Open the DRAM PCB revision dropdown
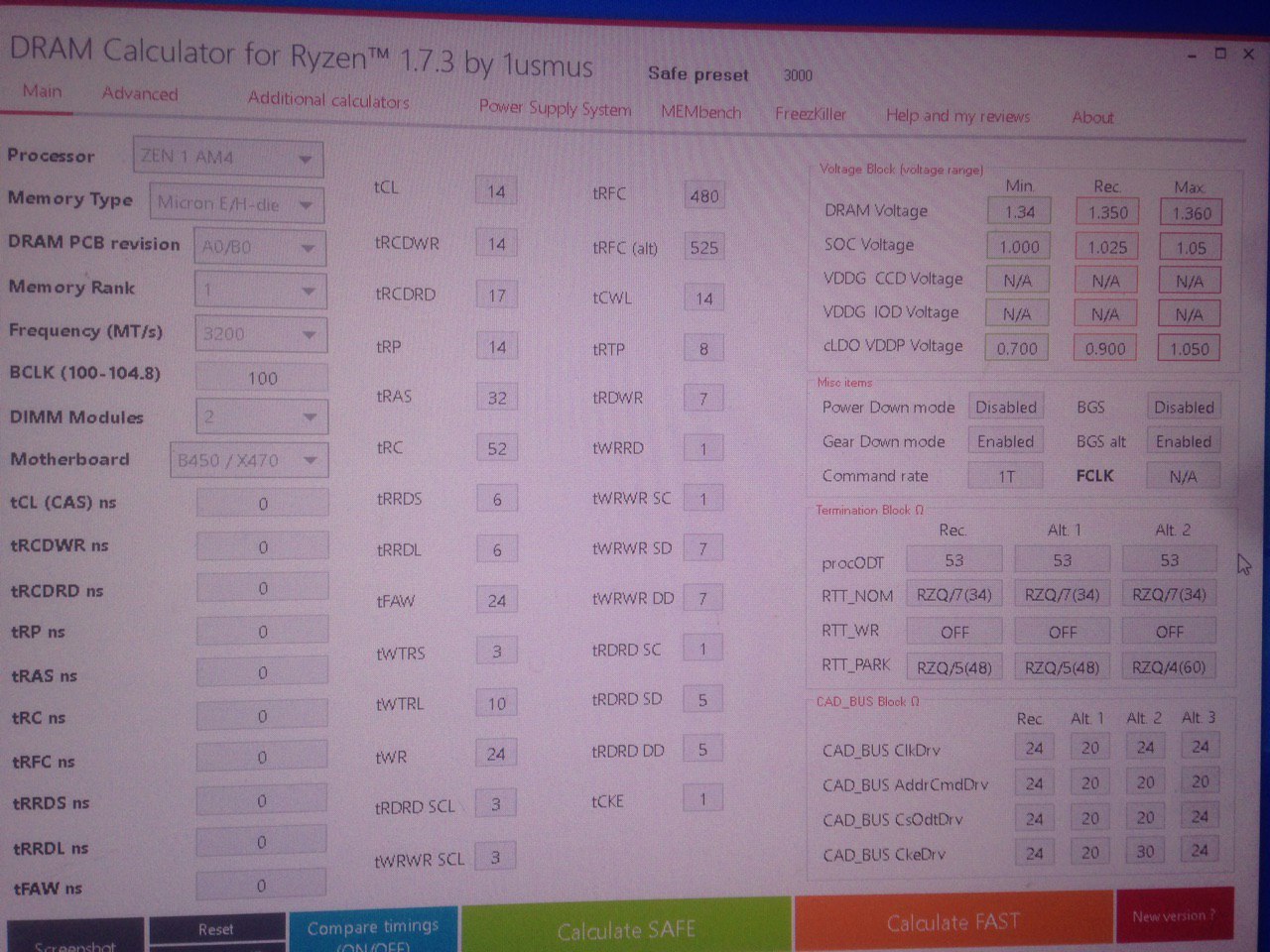This screenshot has width=1270, height=952. tap(260, 246)
